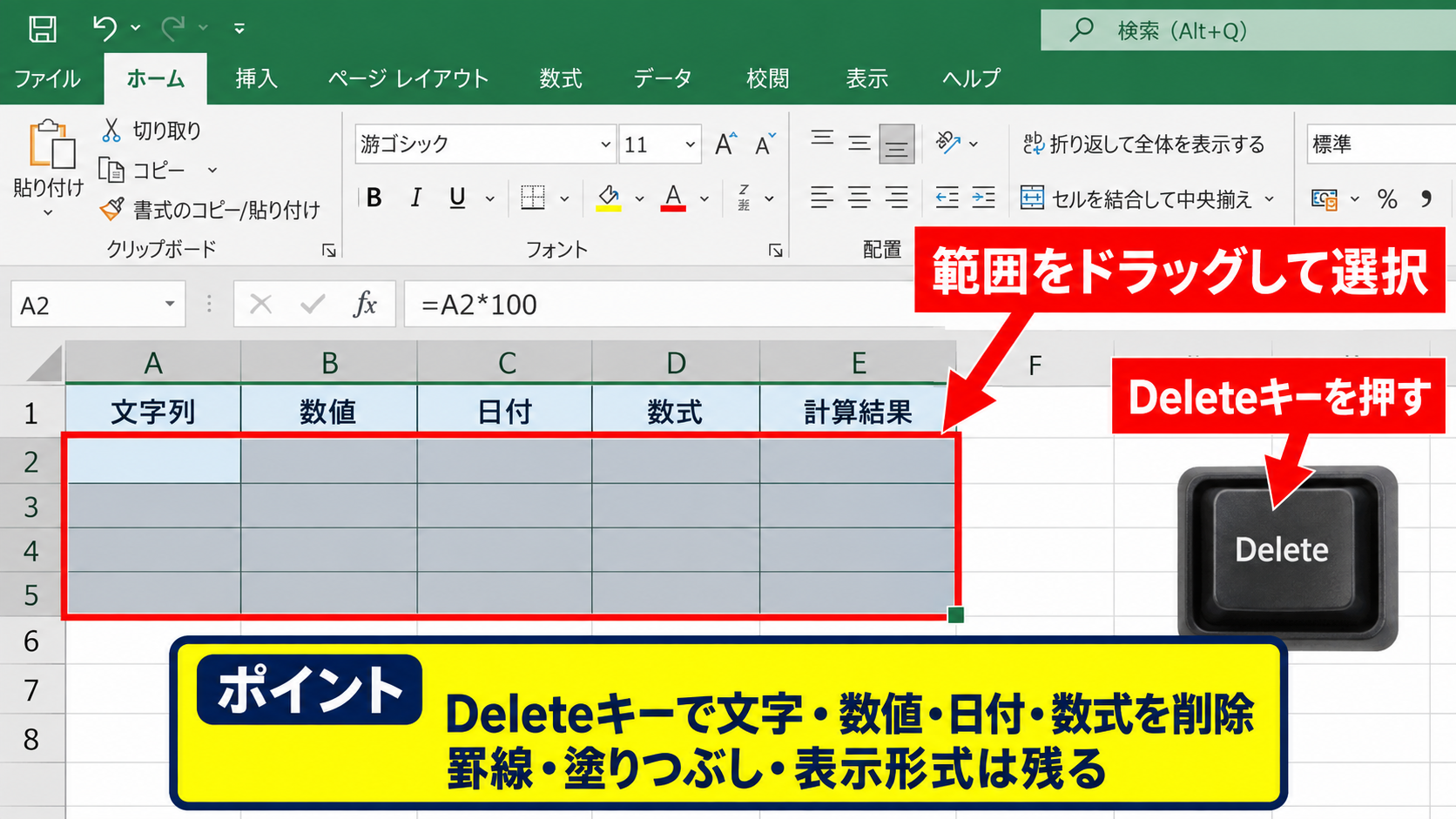Switch to the データ tab
The width and height of the screenshot is (1456, 819).
[663, 78]
